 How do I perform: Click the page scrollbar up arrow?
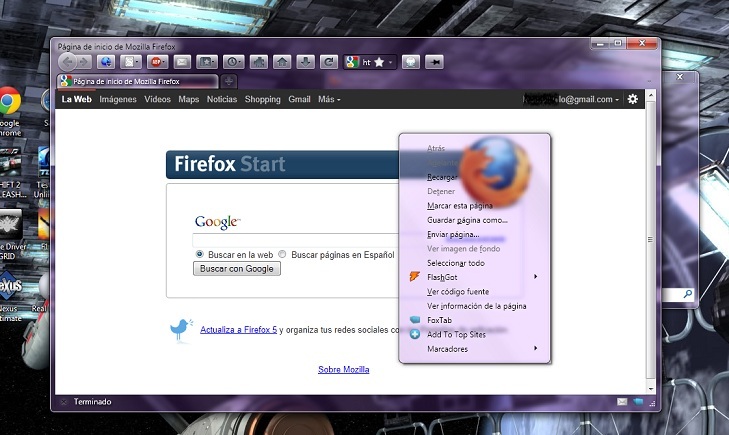coord(651,96)
